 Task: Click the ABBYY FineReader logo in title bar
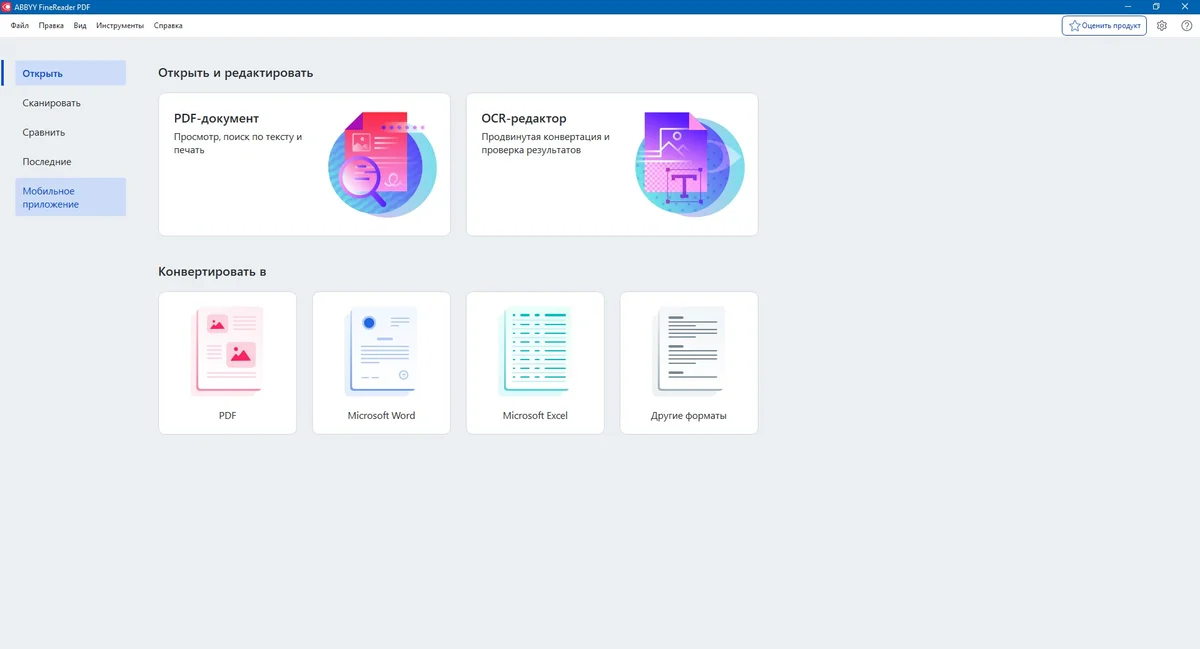click(7, 7)
